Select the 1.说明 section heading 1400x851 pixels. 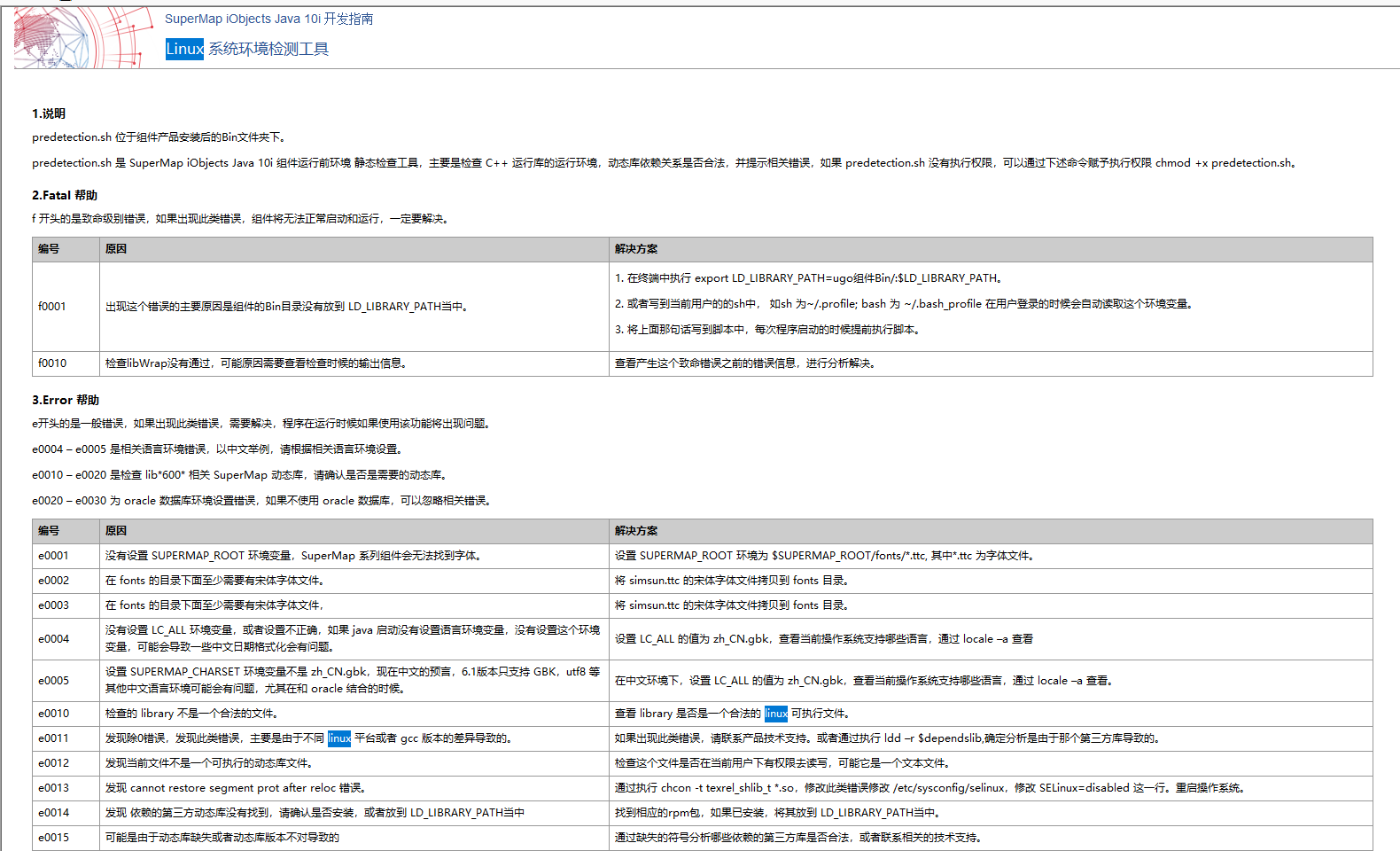point(49,113)
